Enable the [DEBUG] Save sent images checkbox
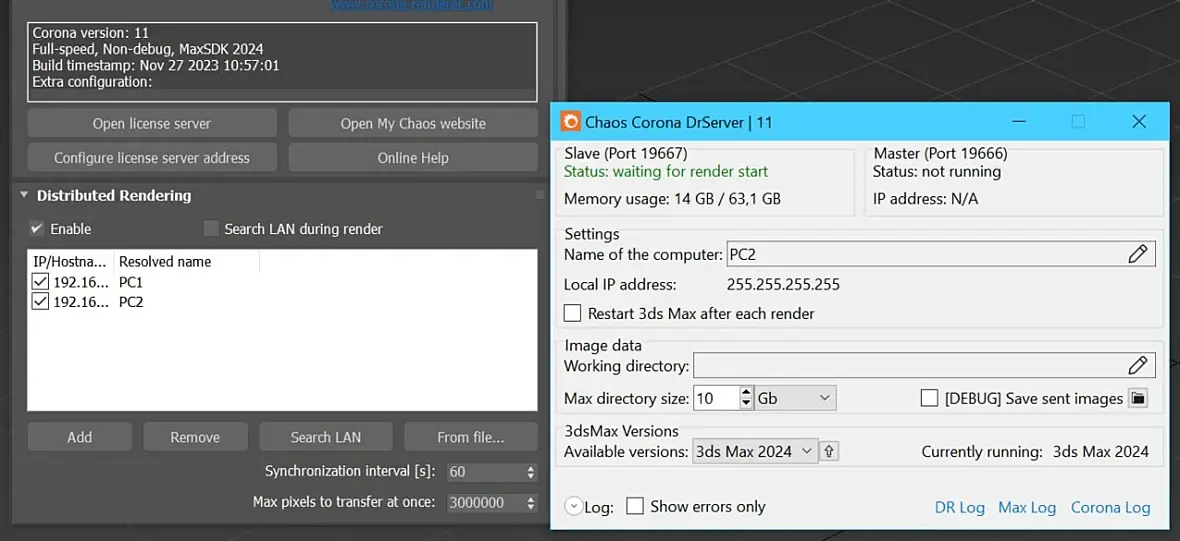The width and height of the screenshot is (1180, 541). coord(929,398)
